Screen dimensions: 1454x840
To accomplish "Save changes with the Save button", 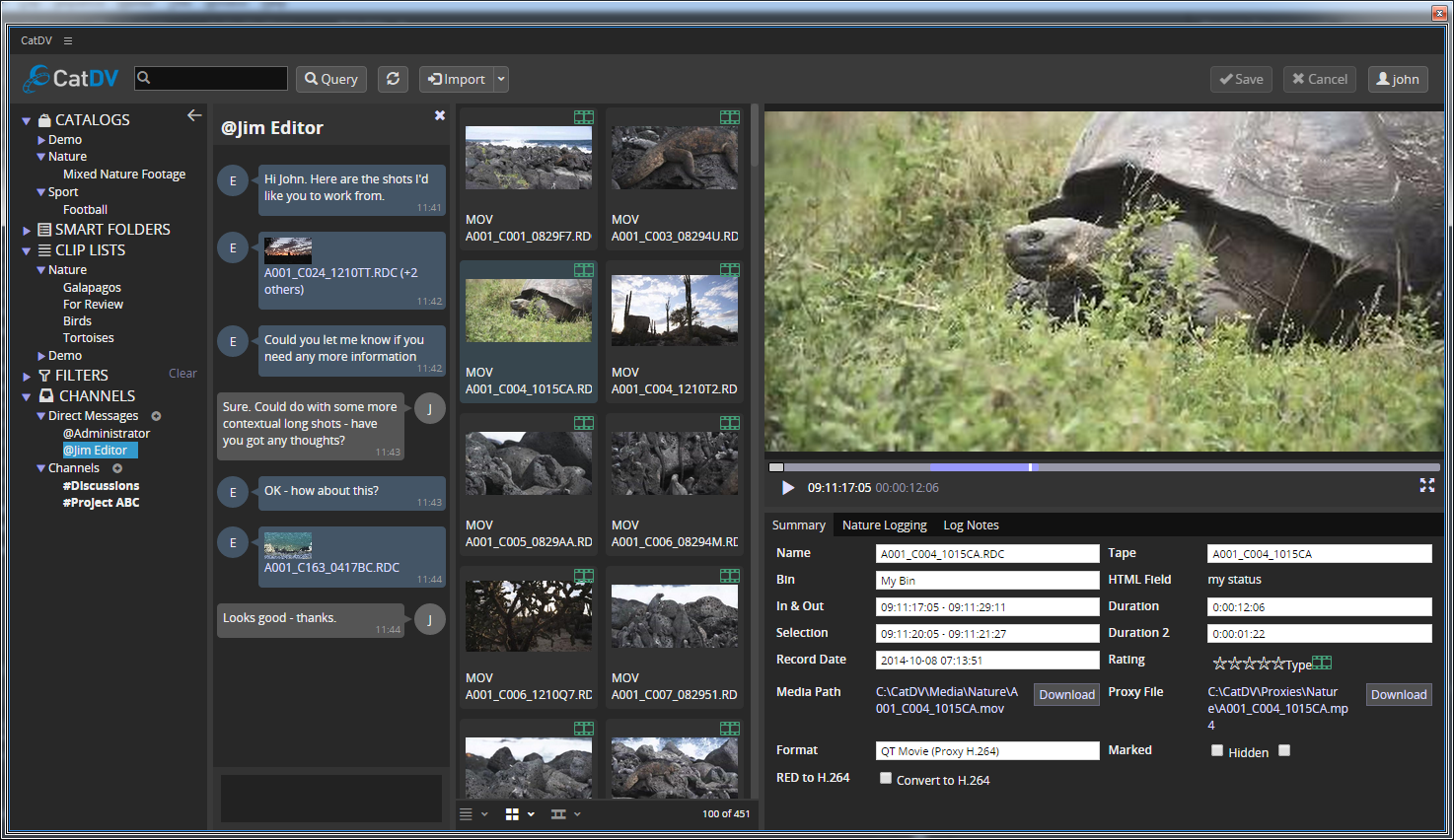I will (x=1241, y=79).
